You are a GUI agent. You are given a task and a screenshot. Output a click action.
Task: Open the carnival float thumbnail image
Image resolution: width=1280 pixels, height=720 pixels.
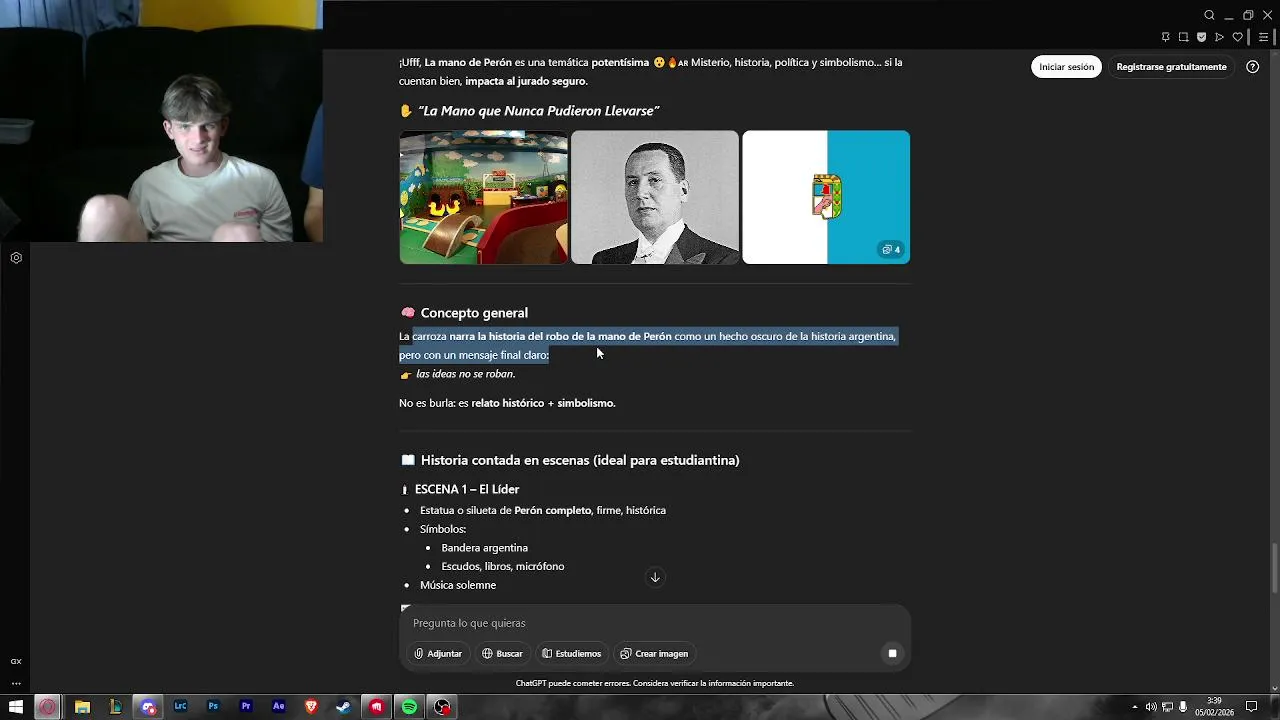[483, 197]
